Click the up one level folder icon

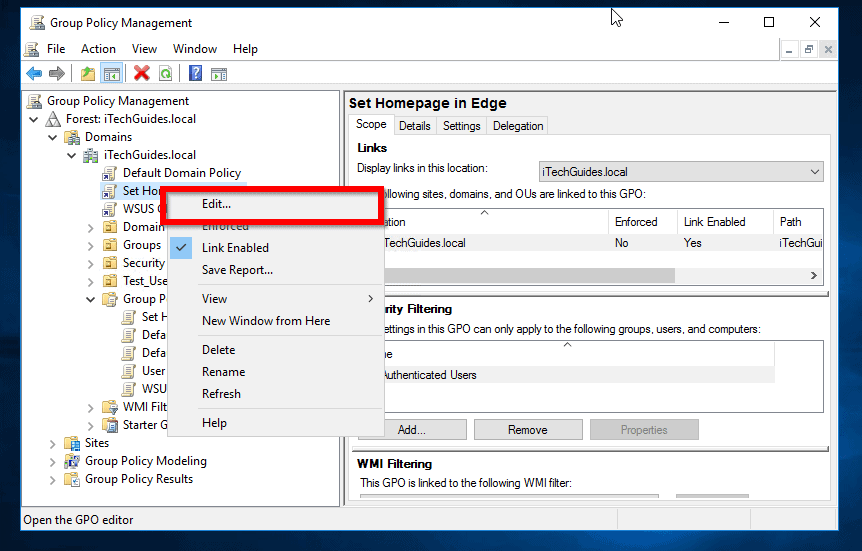pyautogui.click(x=88, y=73)
